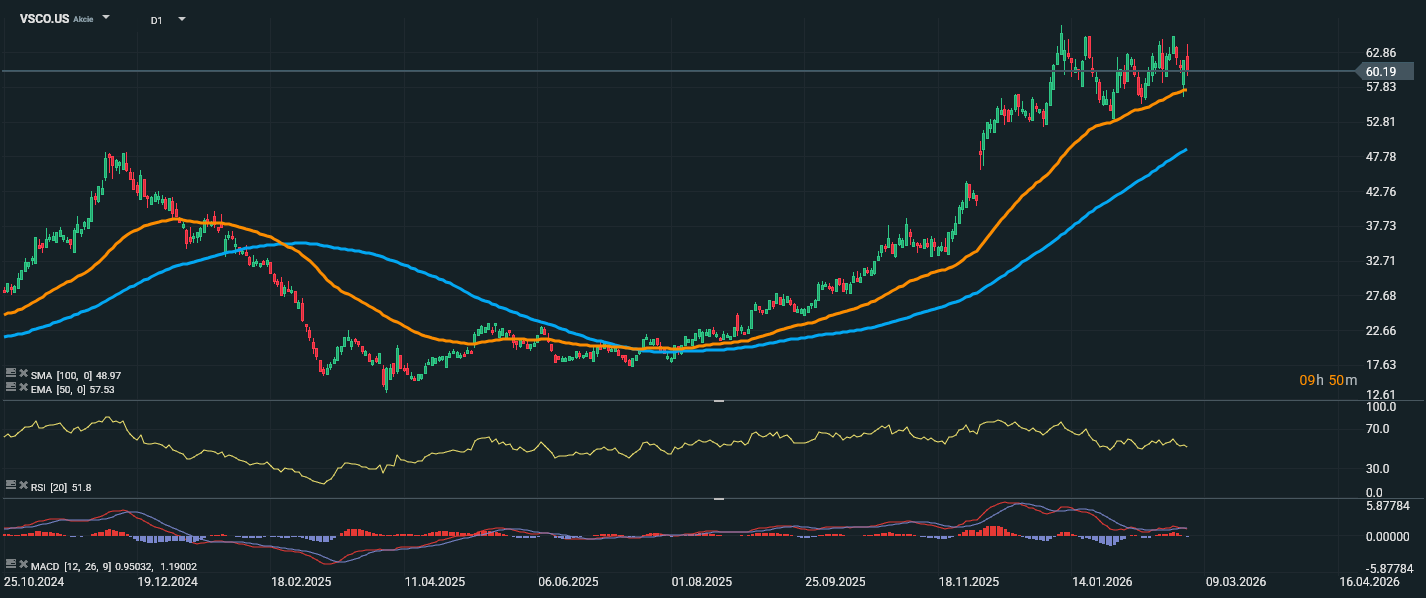
Task: Close the RSI indicator panel
Action: (22, 485)
